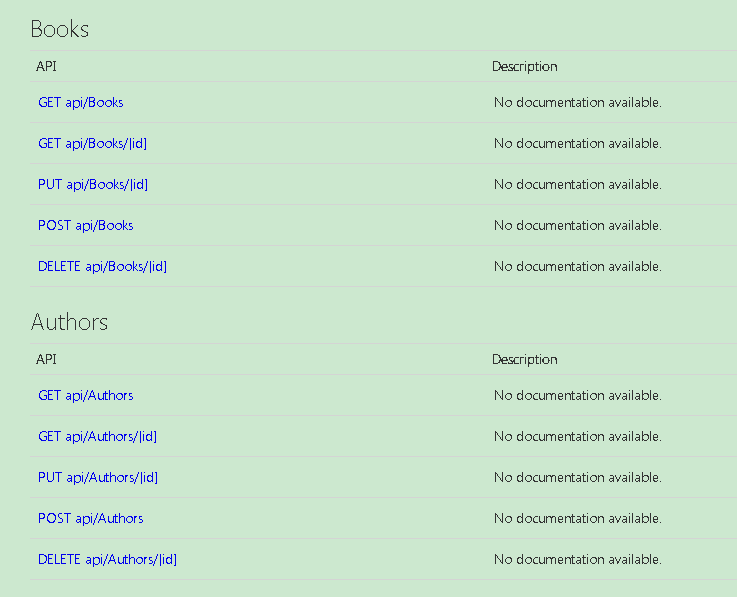Click the API column header under Authors
The width and height of the screenshot is (737, 597).
[46, 359]
